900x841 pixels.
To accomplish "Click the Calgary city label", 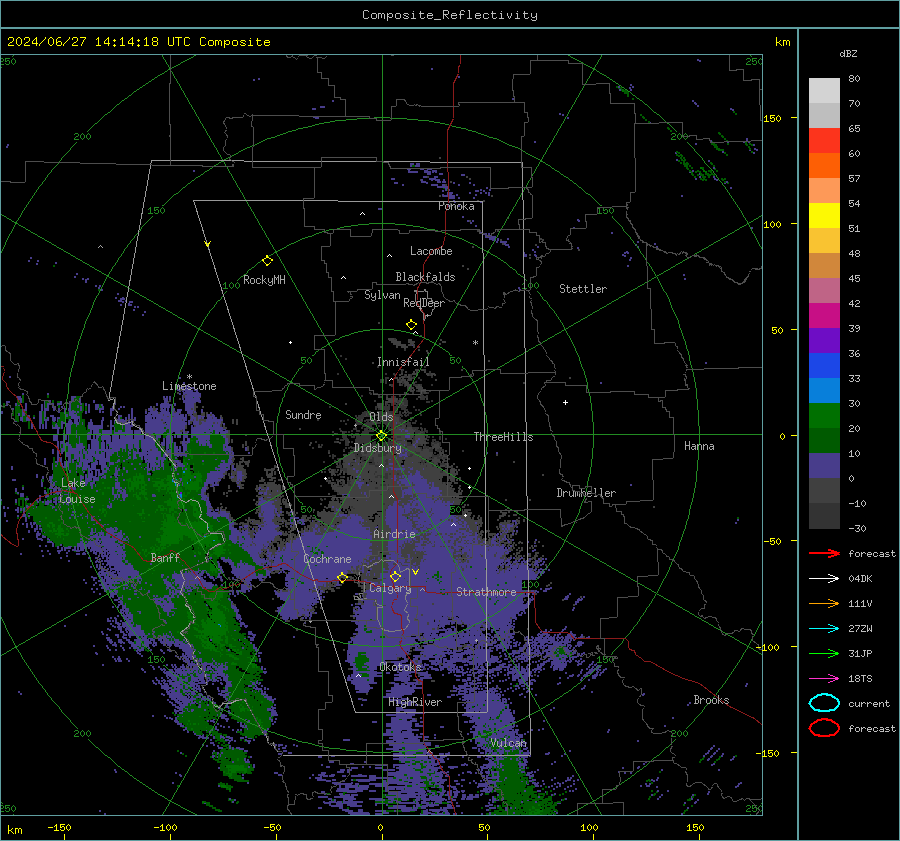I will (390, 588).
